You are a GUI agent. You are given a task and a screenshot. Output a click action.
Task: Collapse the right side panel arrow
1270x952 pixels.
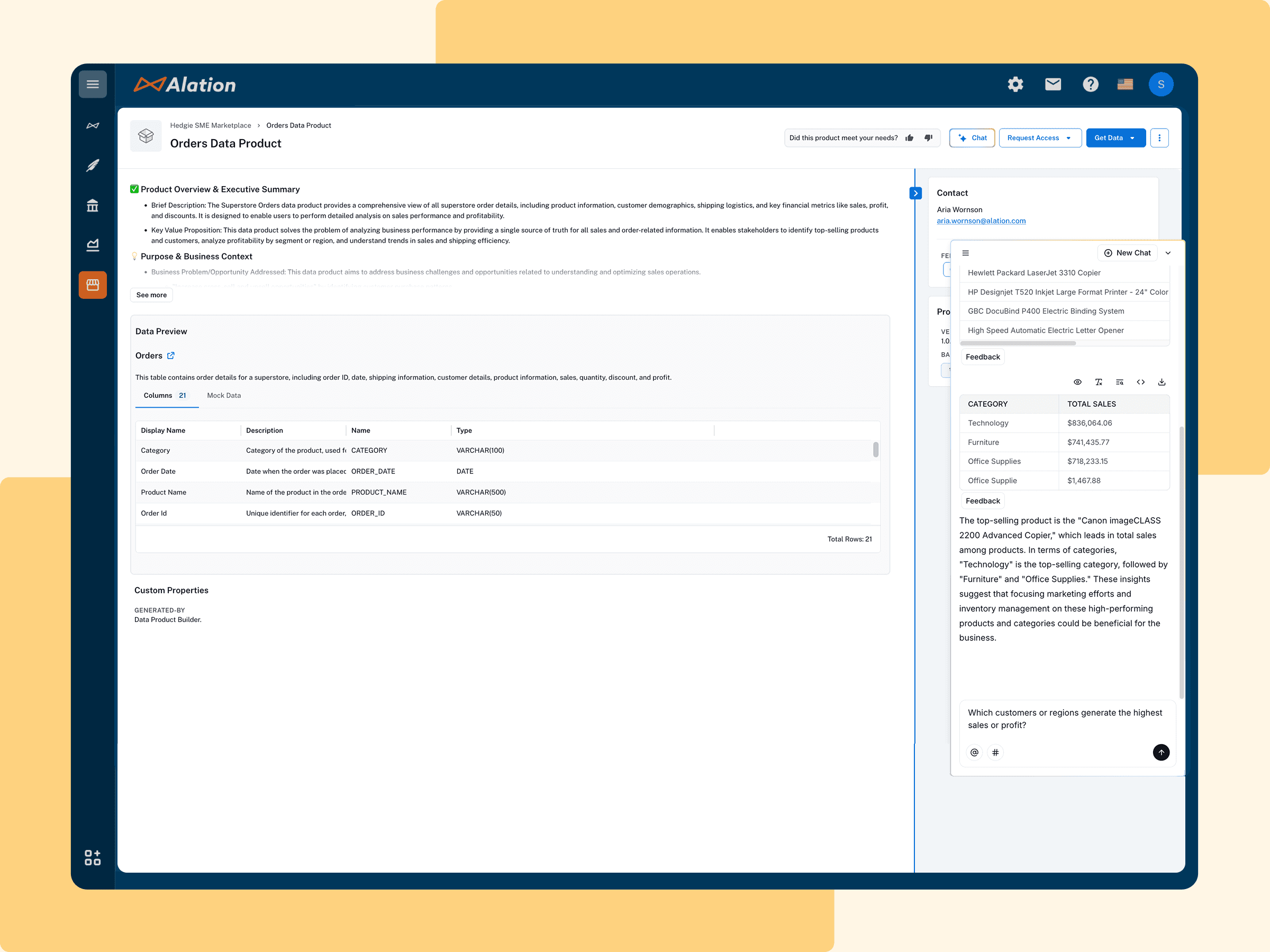pos(916,194)
